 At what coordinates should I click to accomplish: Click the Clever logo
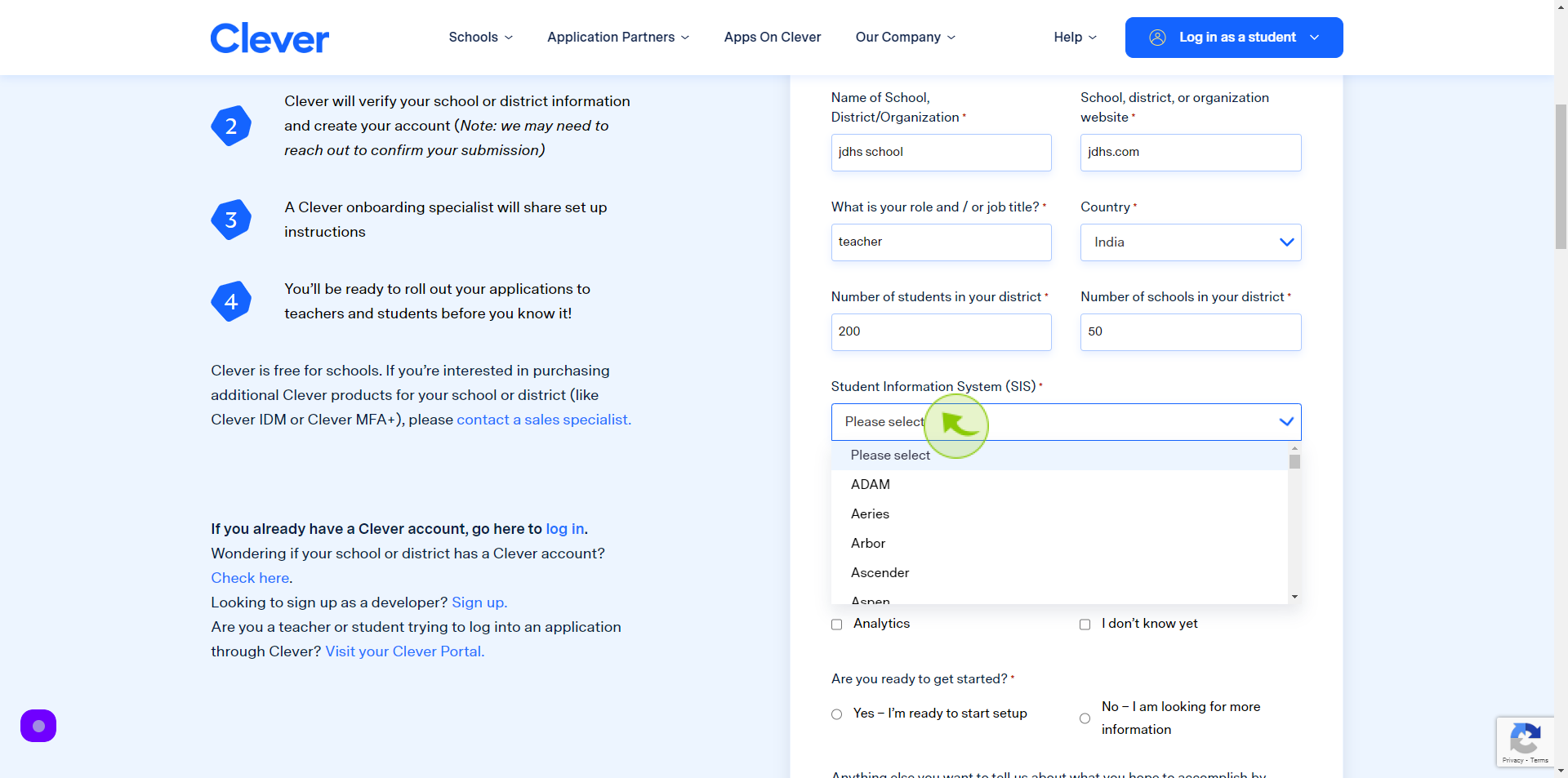[x=269, y=38]
